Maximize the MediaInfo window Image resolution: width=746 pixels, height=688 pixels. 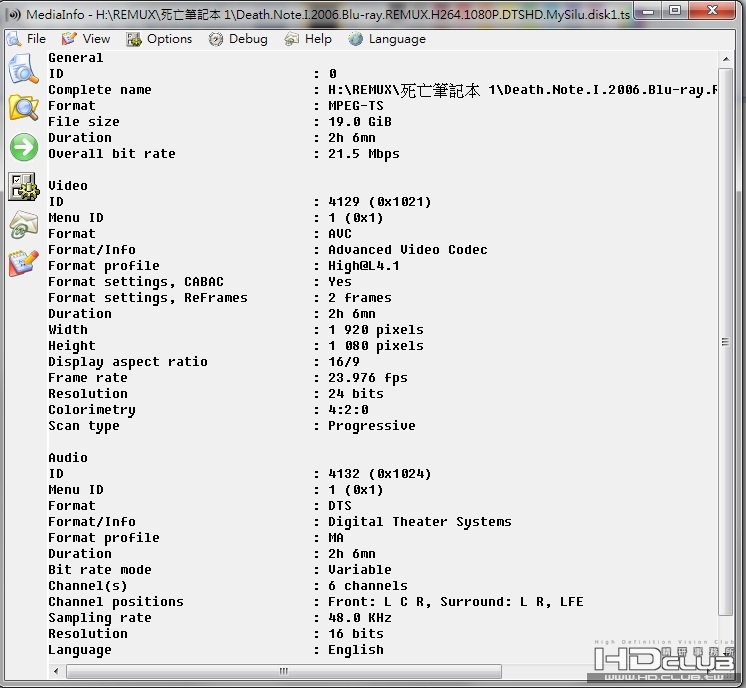675,10
